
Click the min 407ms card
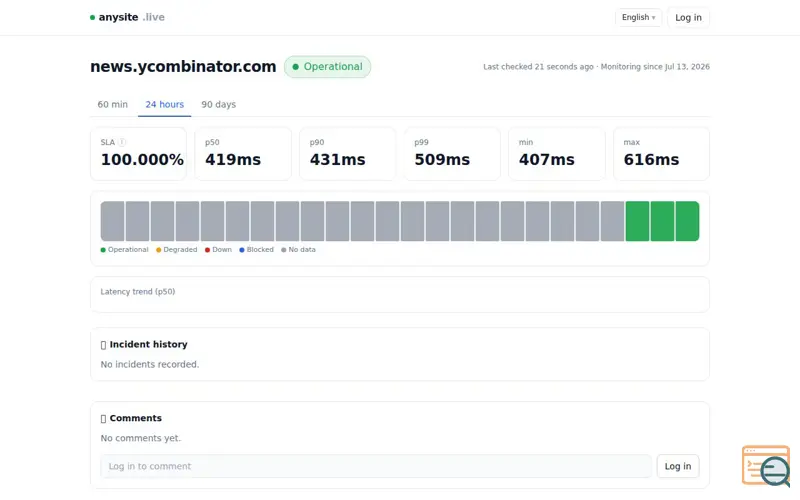[557, 154]
